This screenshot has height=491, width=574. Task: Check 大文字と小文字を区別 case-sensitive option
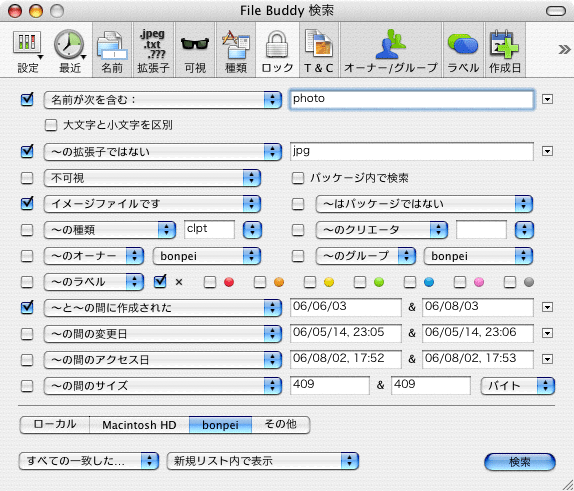pos(51,125)
